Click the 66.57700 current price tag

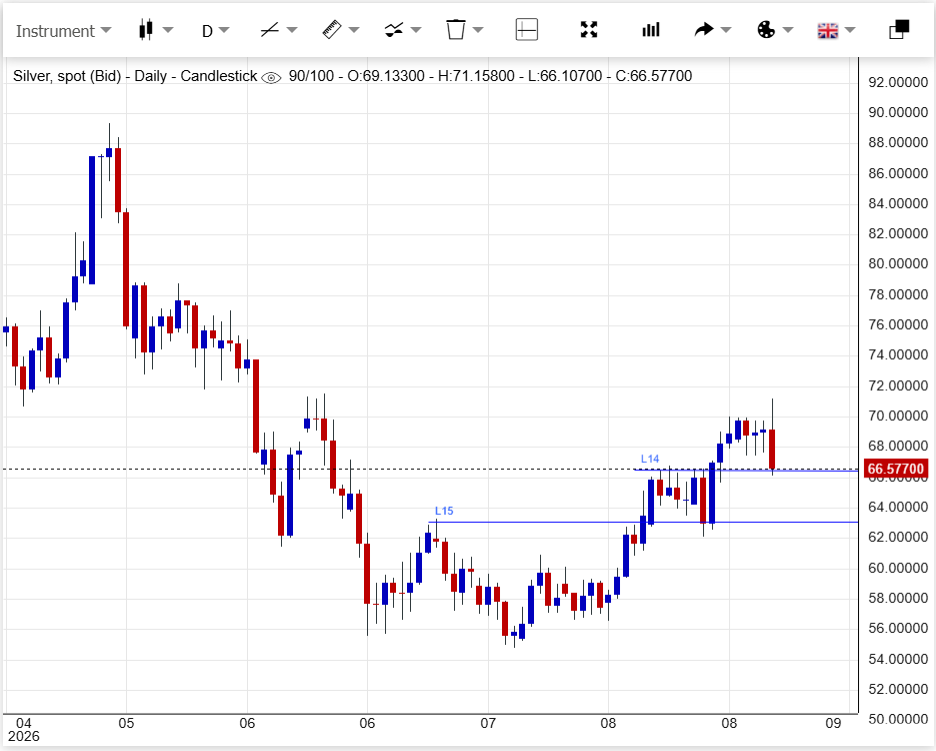[x=895, y=469]
